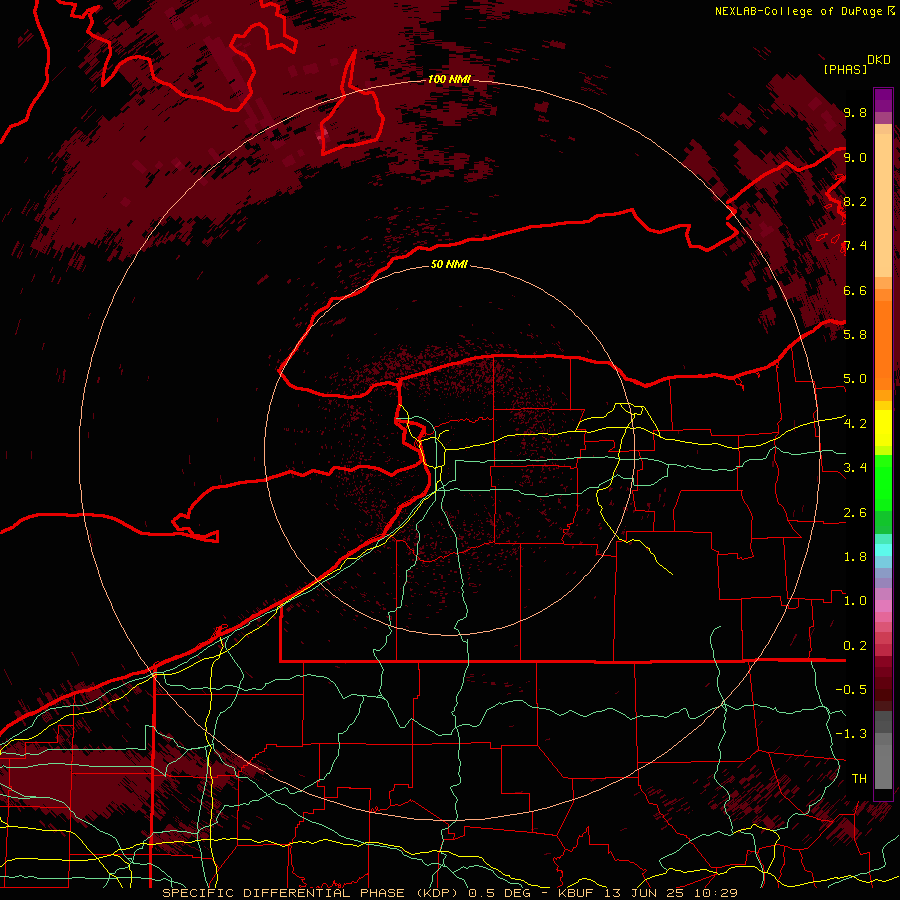
Task: Click the 5.8 scale value
Action: (x=855, y=335)
